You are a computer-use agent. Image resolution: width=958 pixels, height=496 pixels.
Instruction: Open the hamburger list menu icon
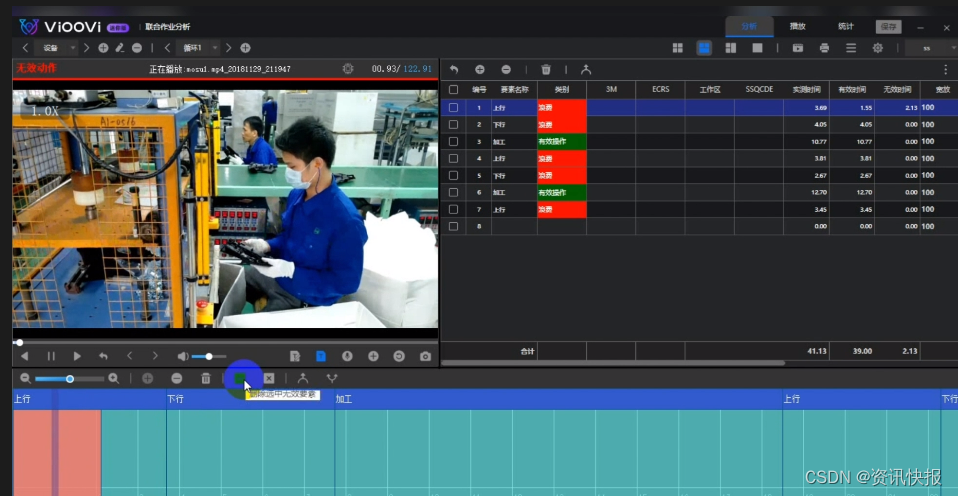click(851, 48)
